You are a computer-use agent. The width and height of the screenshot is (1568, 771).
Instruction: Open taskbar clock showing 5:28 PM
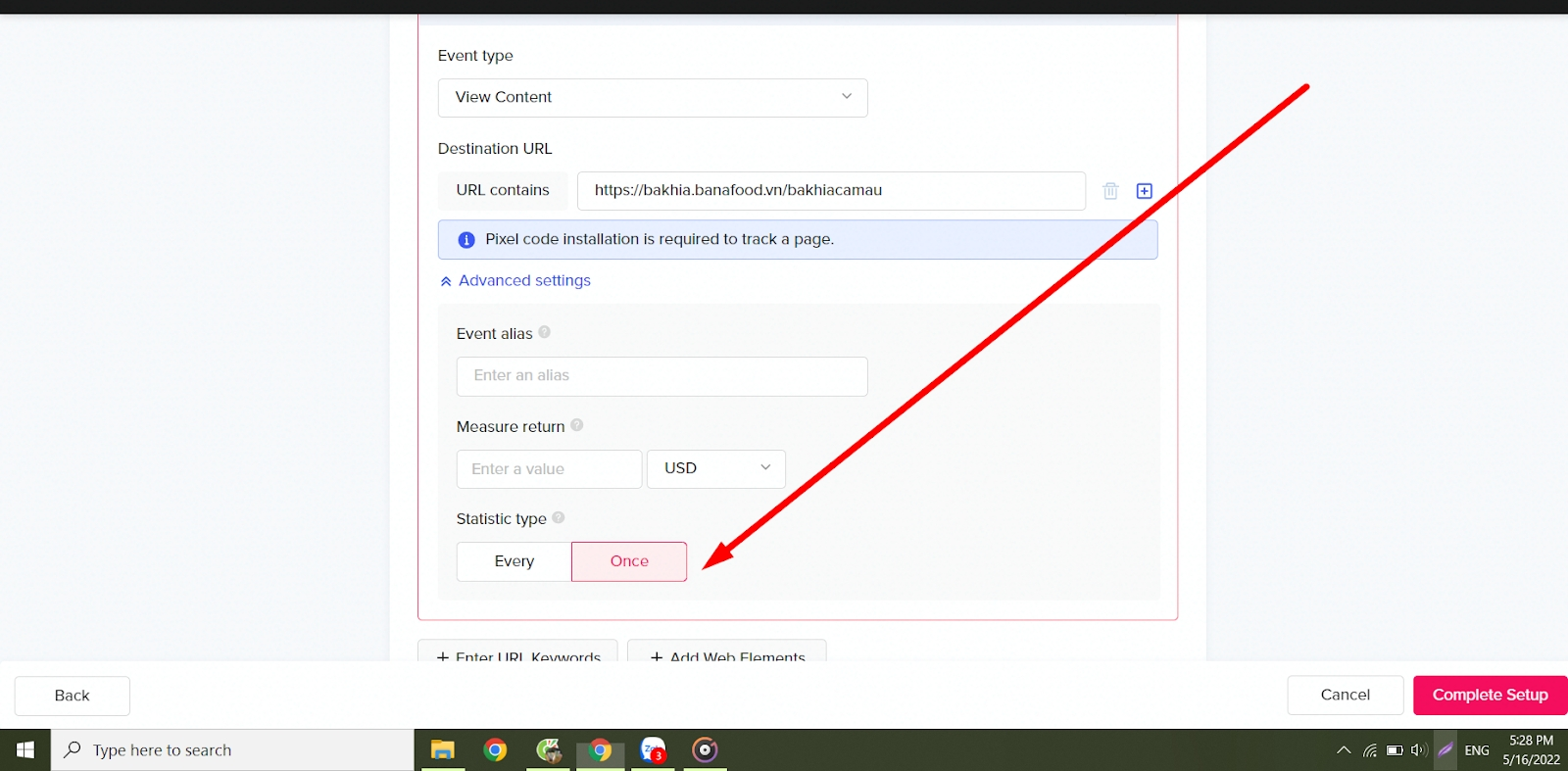pos(1532,750)
